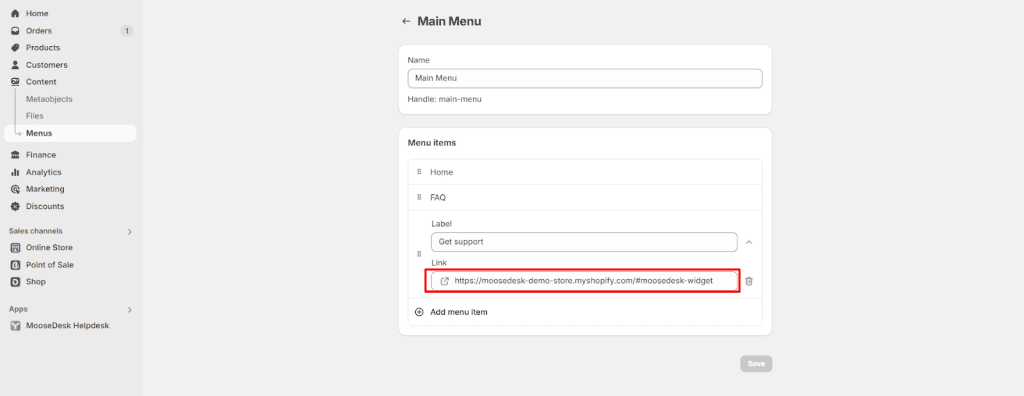Select Menus under Content

click(71, 133)
